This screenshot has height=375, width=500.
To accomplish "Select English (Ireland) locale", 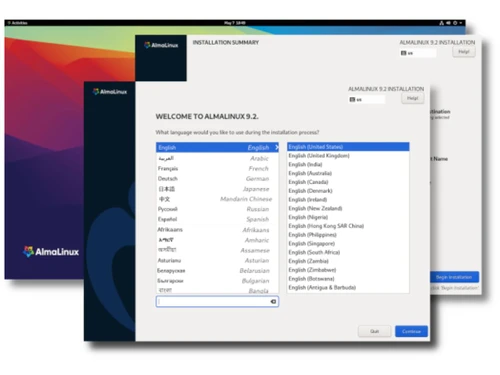I will [348, 200].
